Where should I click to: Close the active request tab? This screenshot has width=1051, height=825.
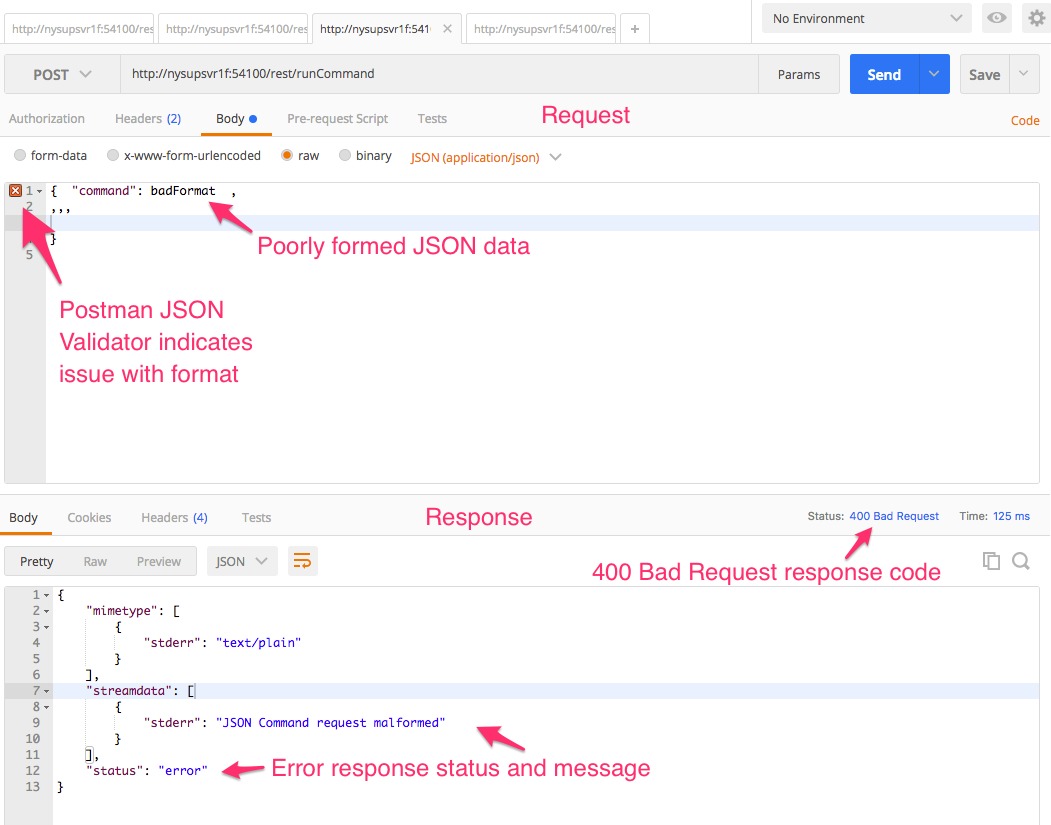click(447, 29)
